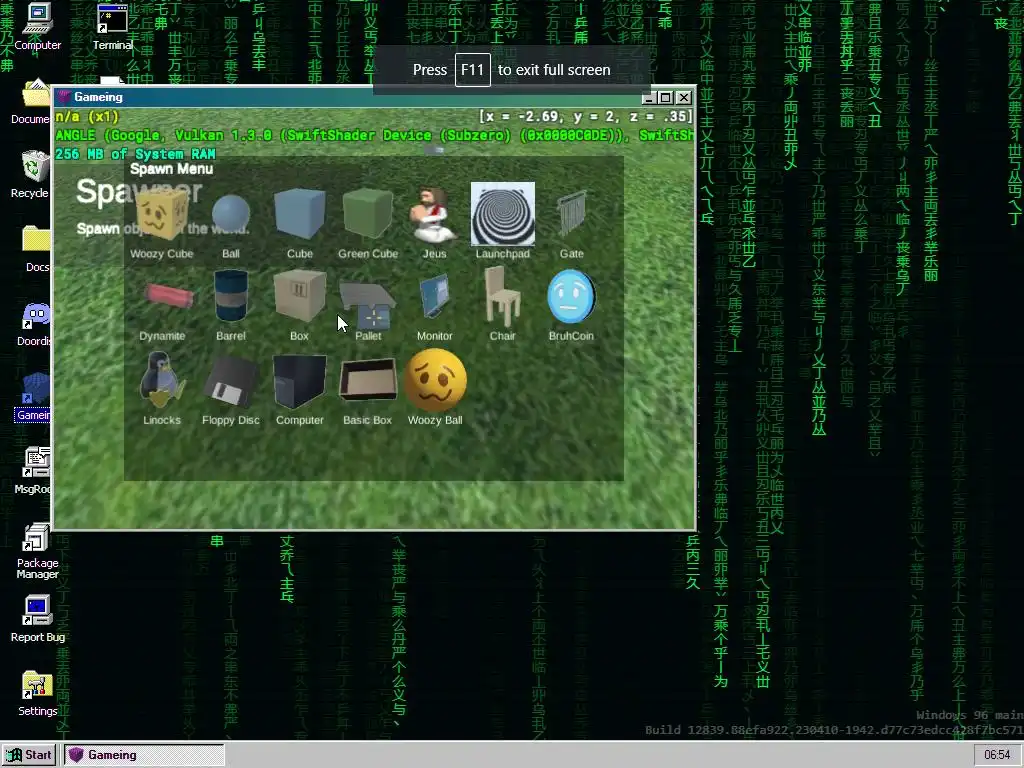Open the Recycle bin desktop icon
The height and width of the screenshot is (768, 1024).
click(x=31, y=174)
